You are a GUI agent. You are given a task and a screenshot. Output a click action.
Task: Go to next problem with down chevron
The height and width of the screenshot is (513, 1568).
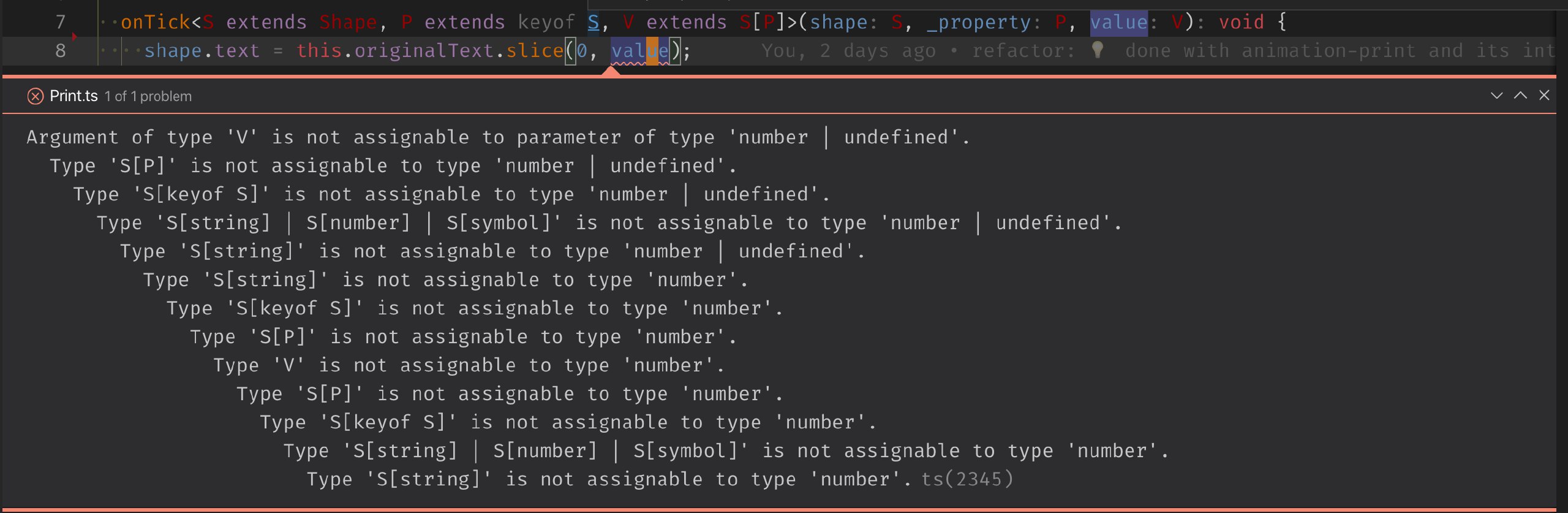click(1497, 96)
